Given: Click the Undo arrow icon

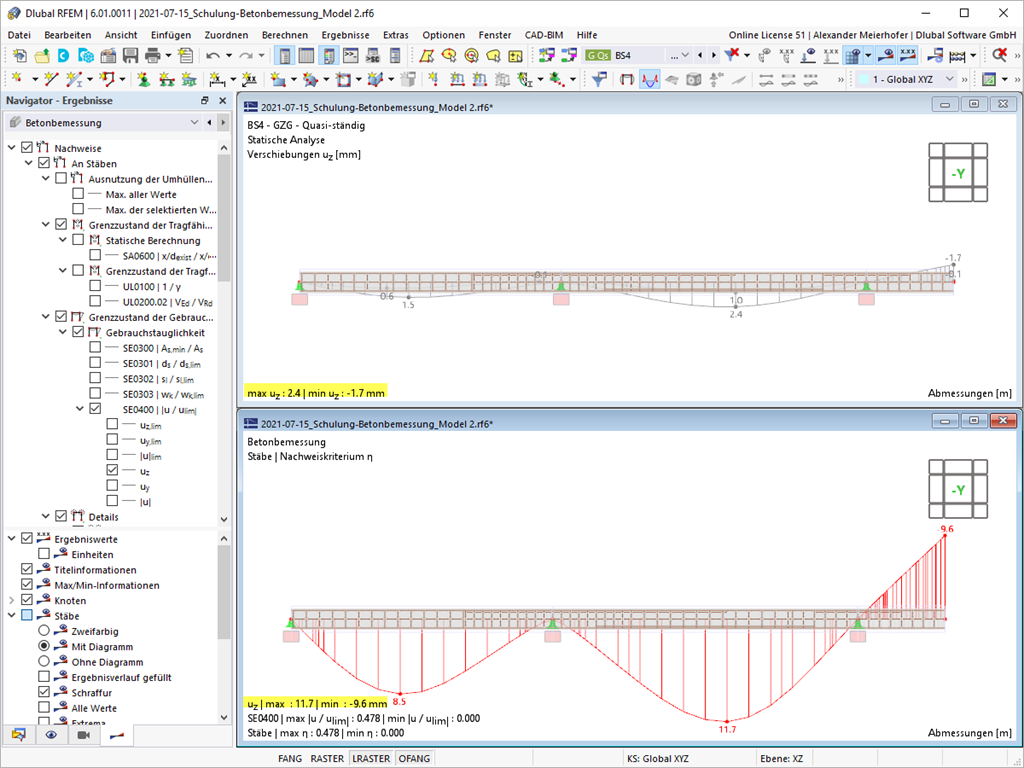Looking at the screenshot, I should pyautogui.click(x=213, y=56).
